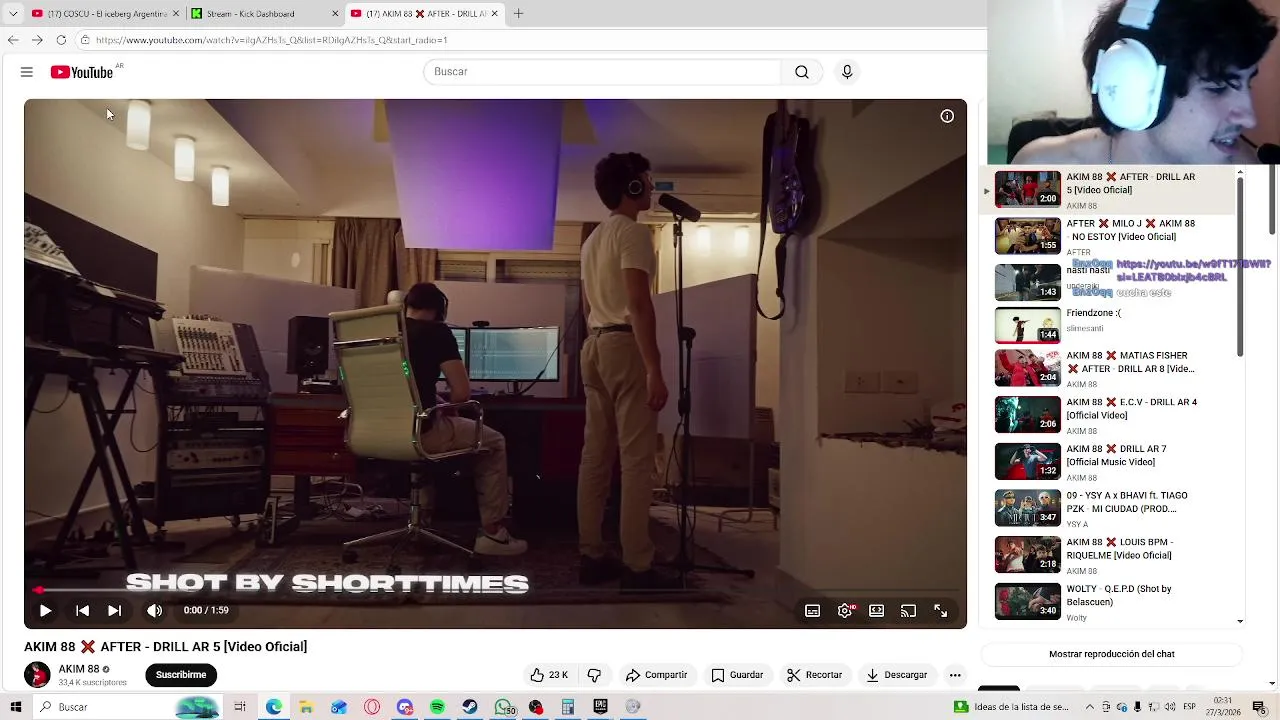Open more actions three-dot menu
This screenshot has width=1280, height=720.
coord(955,675)
